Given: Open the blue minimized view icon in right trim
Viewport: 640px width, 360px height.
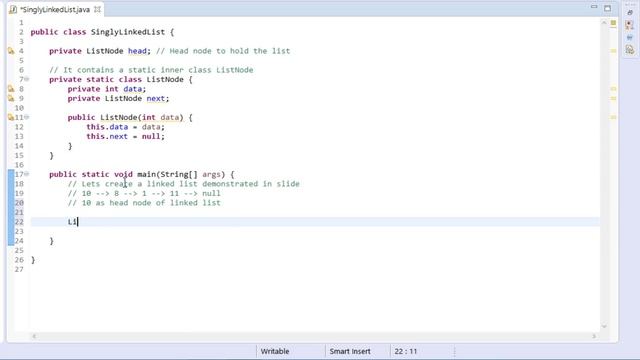Looking at the screenshot, I should coord(629,38).
